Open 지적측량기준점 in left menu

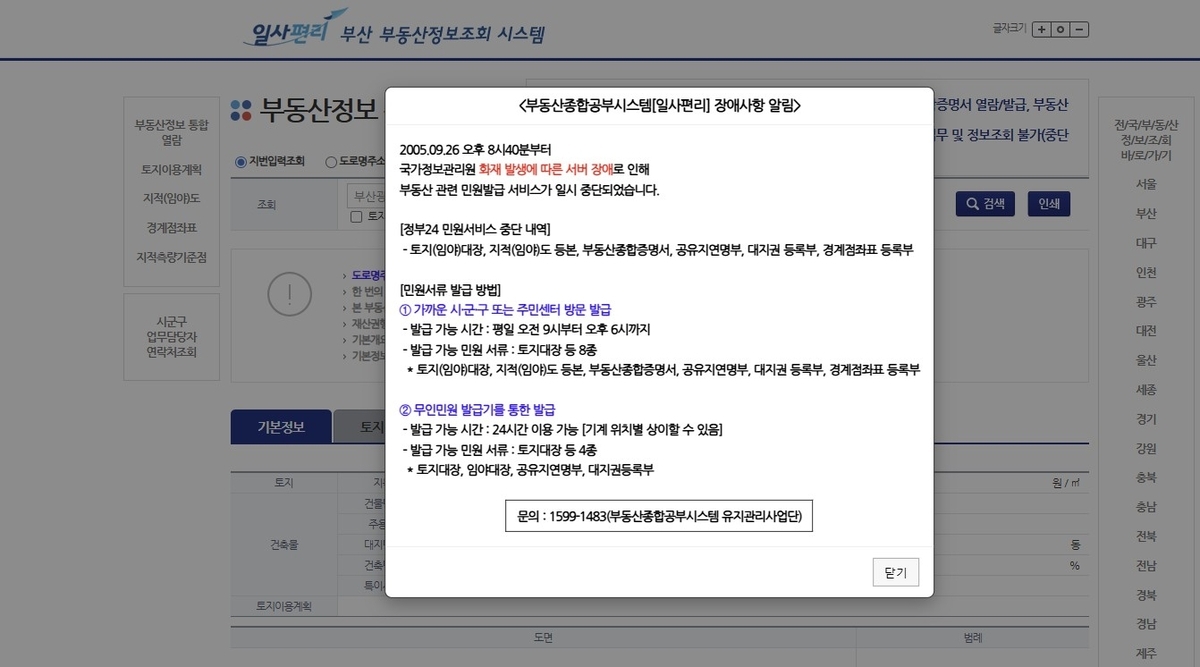pyautogui.click(x=172, y=257)
